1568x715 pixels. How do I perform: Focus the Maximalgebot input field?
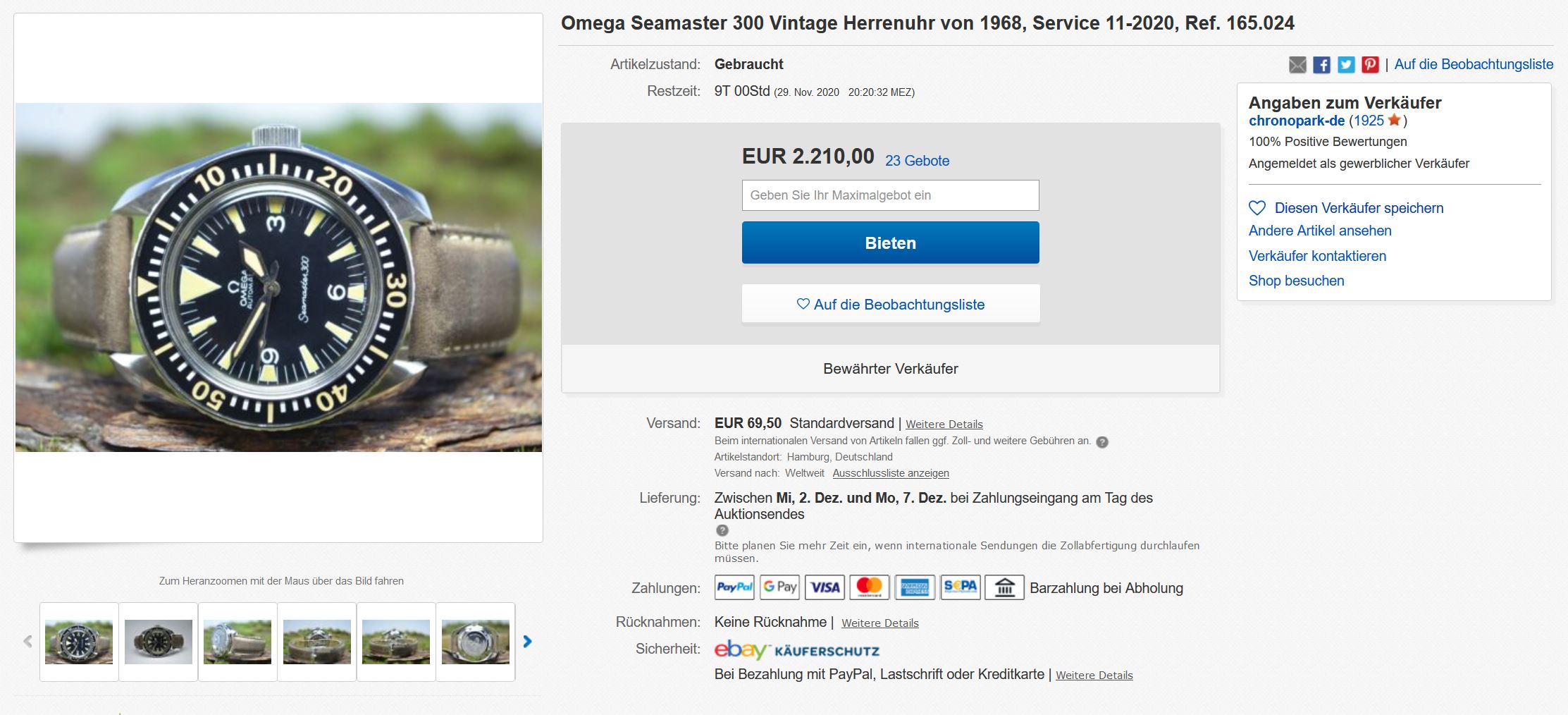tap(890, 195)
